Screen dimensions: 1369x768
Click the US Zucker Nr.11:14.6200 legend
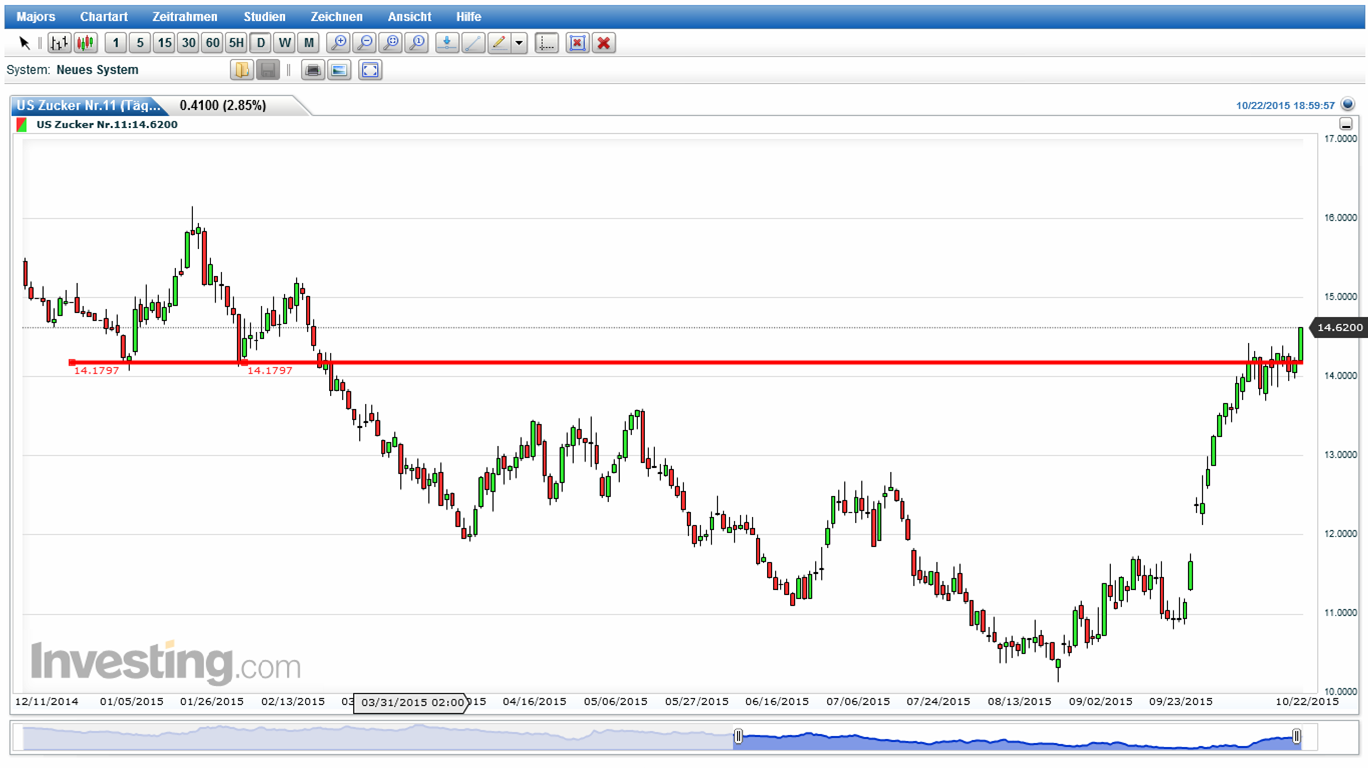click(107, 125)
